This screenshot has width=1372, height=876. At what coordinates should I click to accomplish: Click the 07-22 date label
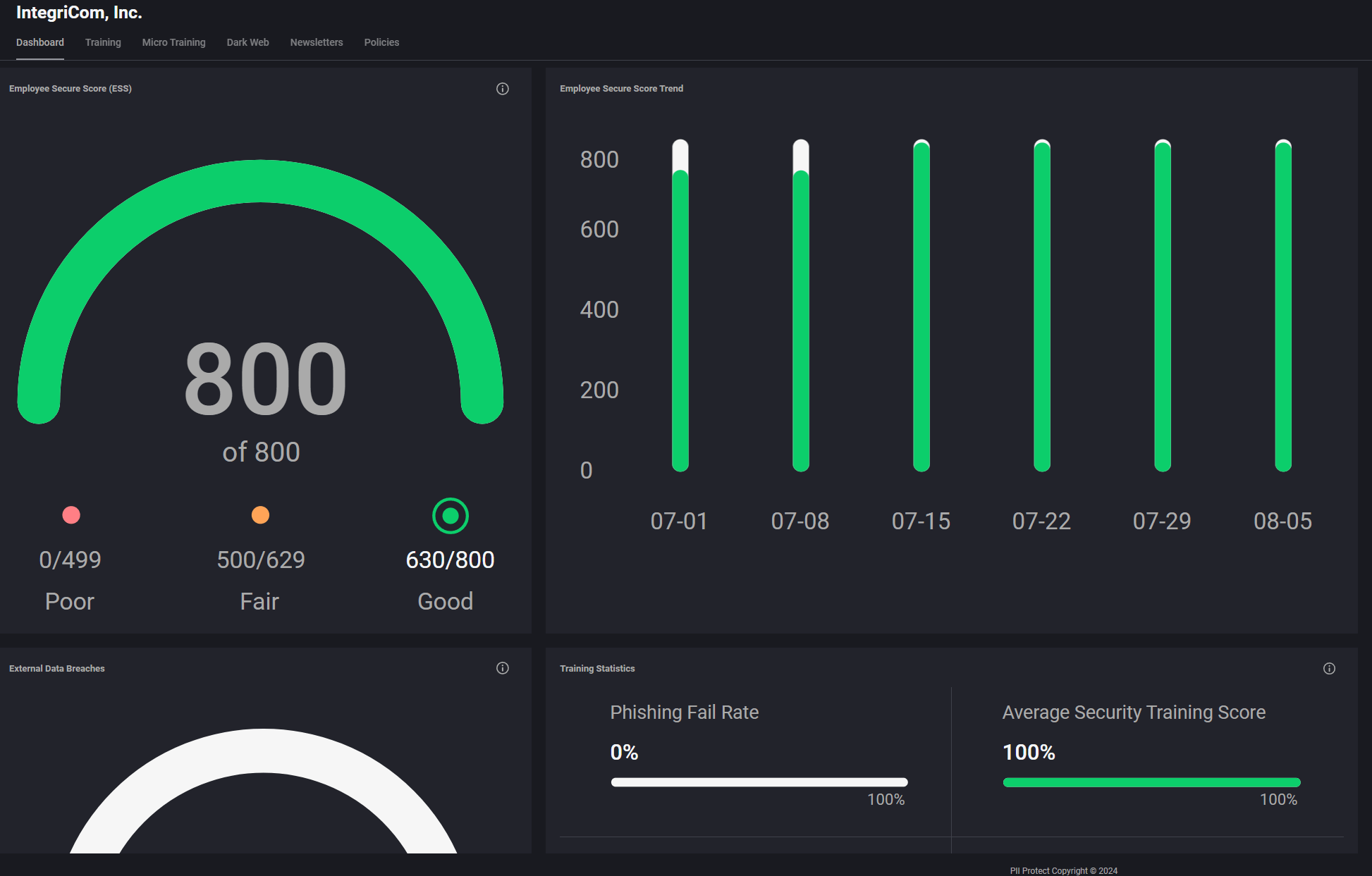[1042, 521]
